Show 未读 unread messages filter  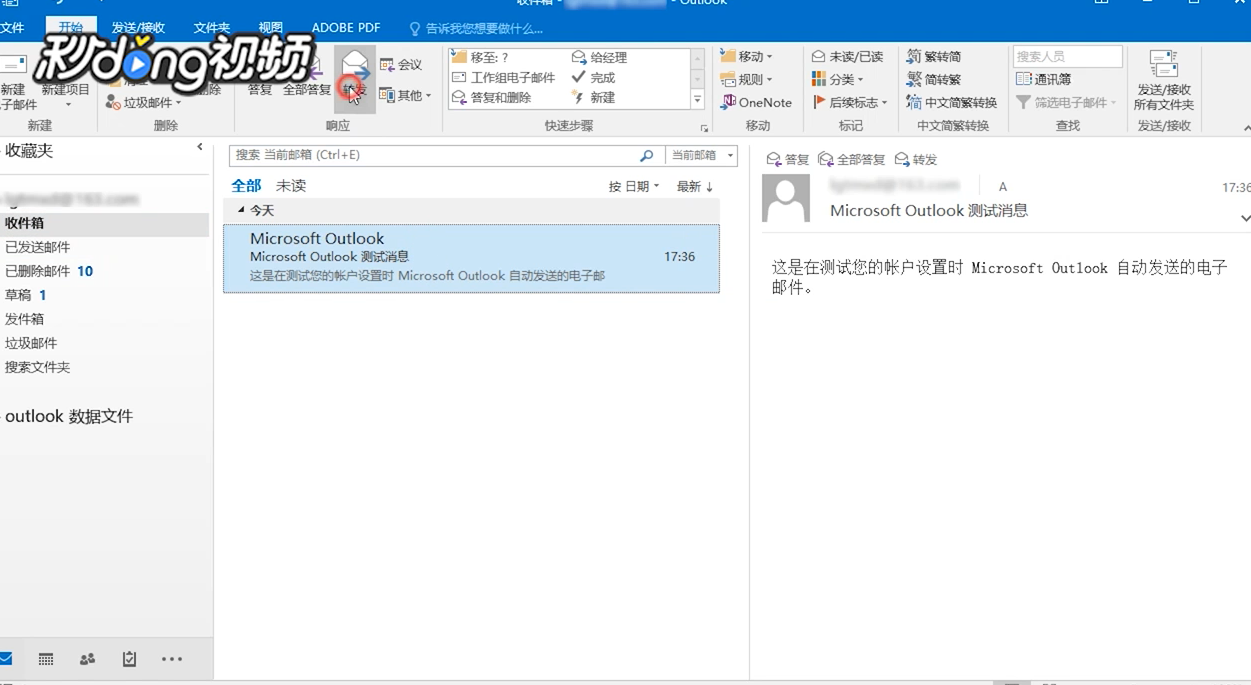[x=291, y=185]
